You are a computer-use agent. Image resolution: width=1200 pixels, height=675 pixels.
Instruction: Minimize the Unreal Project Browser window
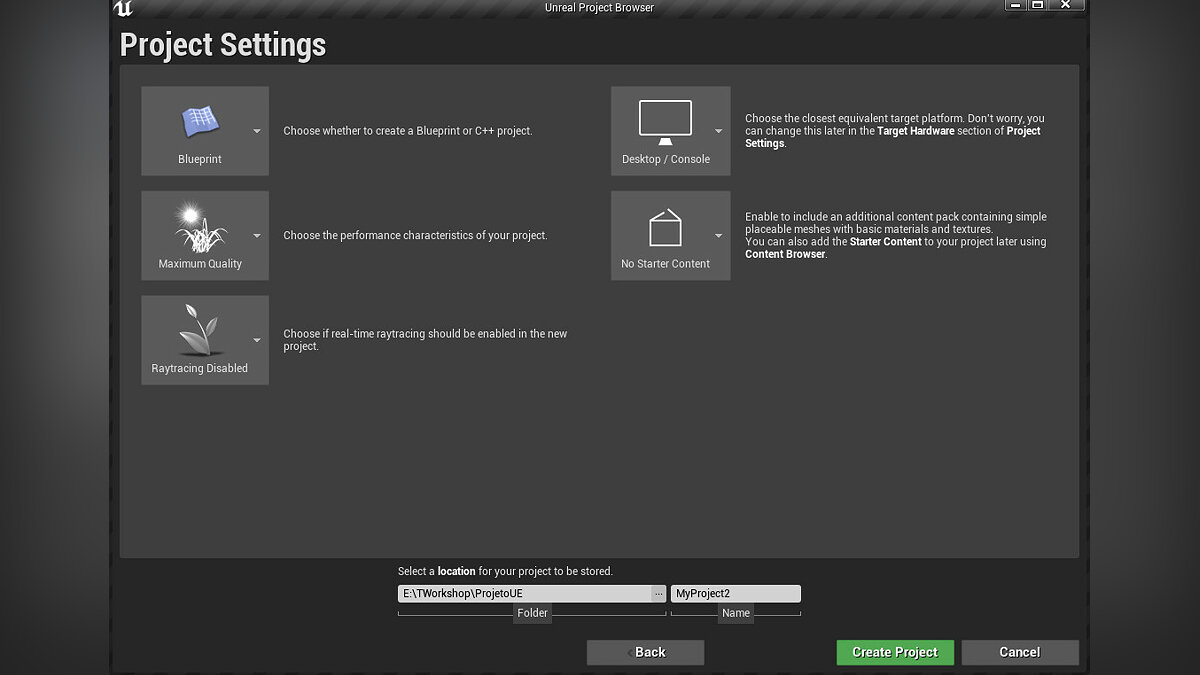(x=1012, y=6)
